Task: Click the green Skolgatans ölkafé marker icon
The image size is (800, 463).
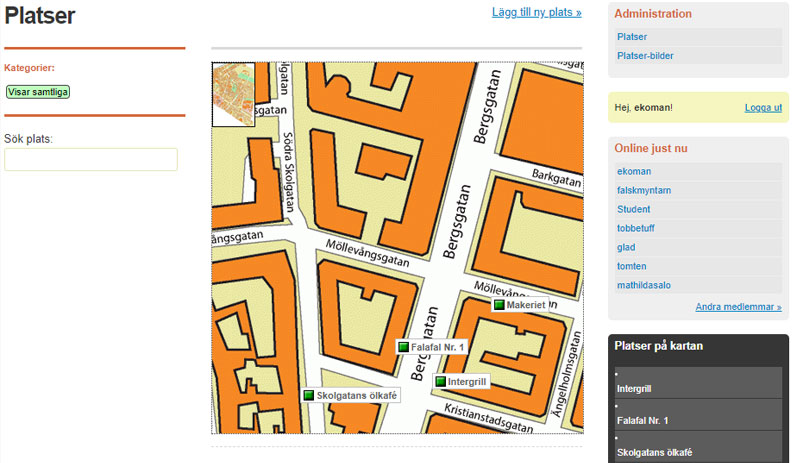Action: (x=309, y=396)
